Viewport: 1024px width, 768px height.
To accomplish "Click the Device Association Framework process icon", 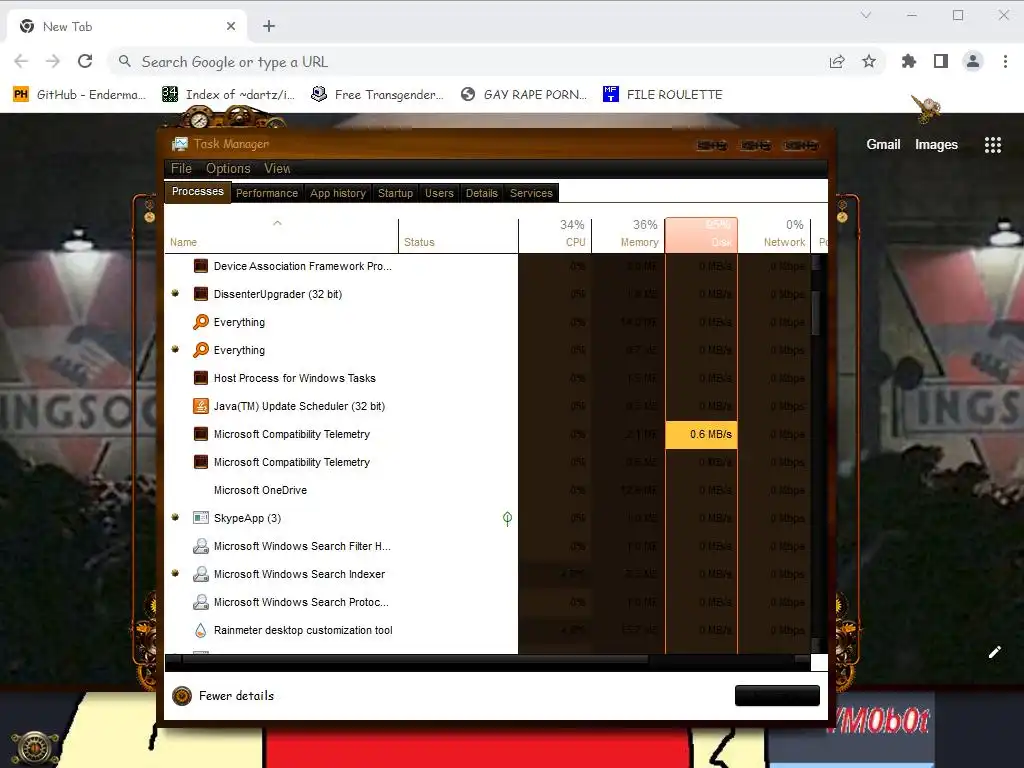I will (x=200, y=266).
